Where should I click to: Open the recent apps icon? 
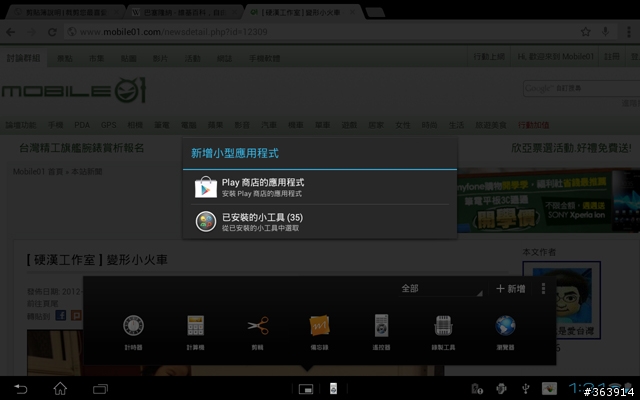point(100,389)
